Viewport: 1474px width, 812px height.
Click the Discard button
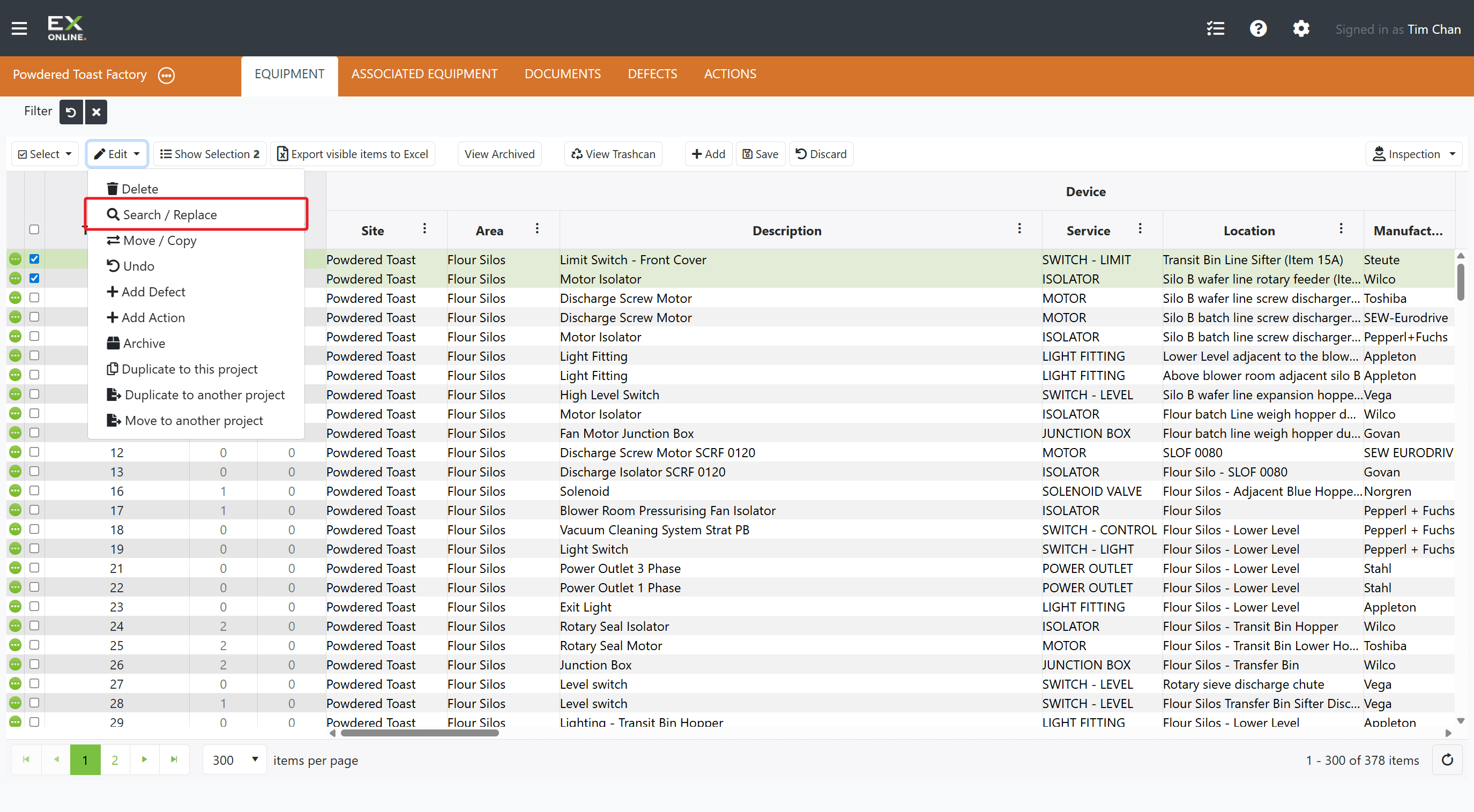coord(821,154)
